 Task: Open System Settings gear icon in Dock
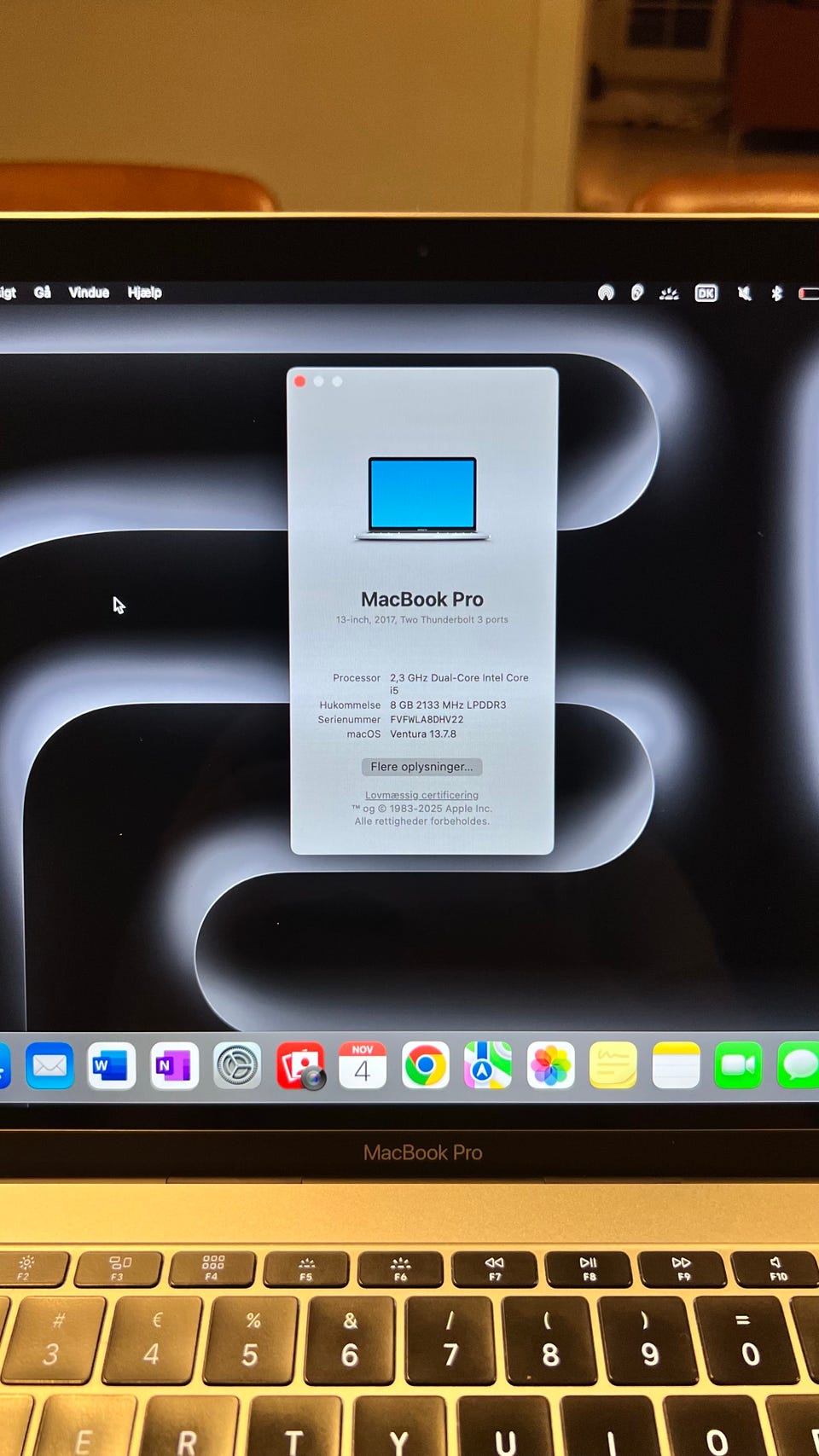[237, 1065]
